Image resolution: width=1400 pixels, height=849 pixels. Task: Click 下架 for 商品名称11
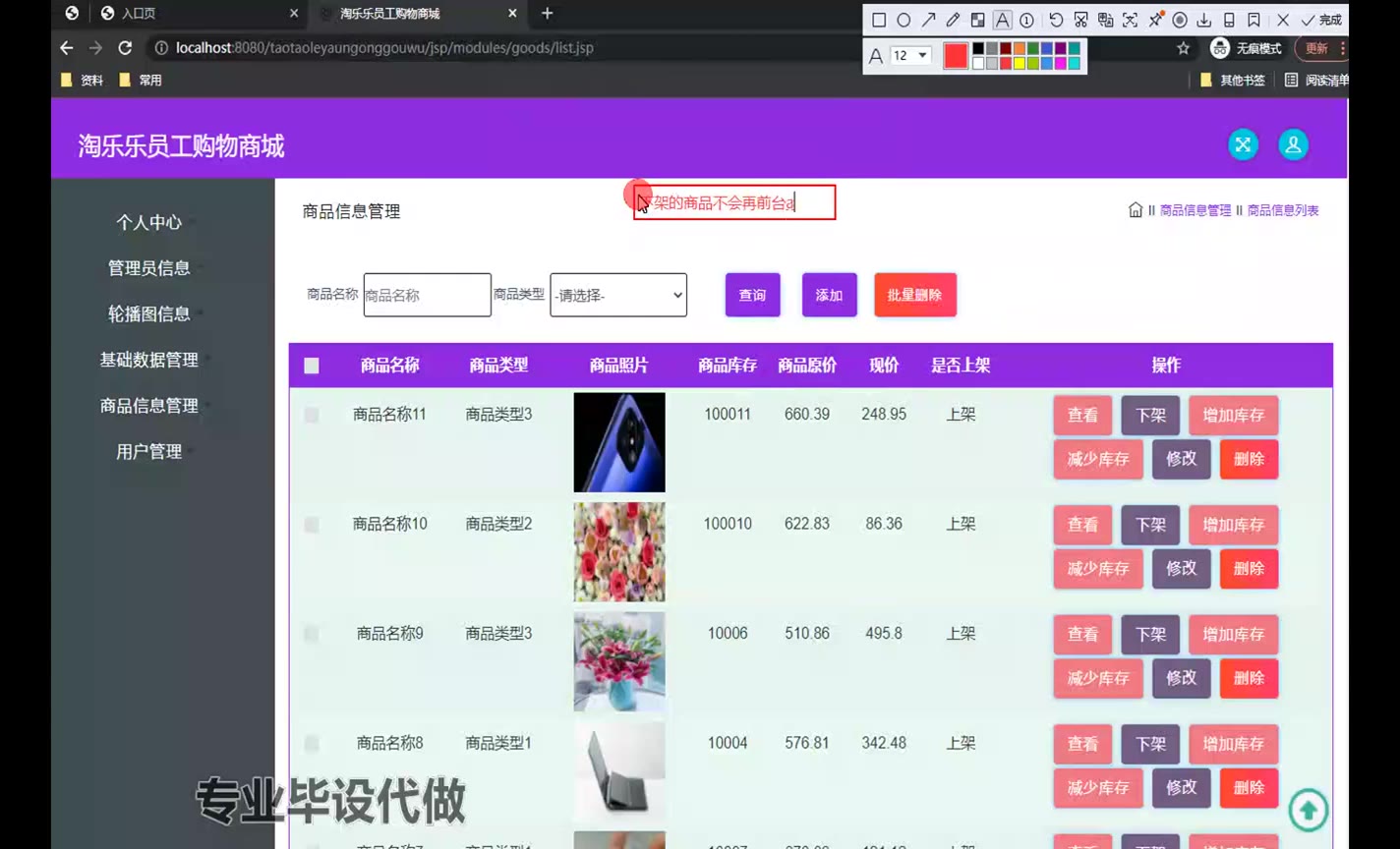(x=1150, y=416)
